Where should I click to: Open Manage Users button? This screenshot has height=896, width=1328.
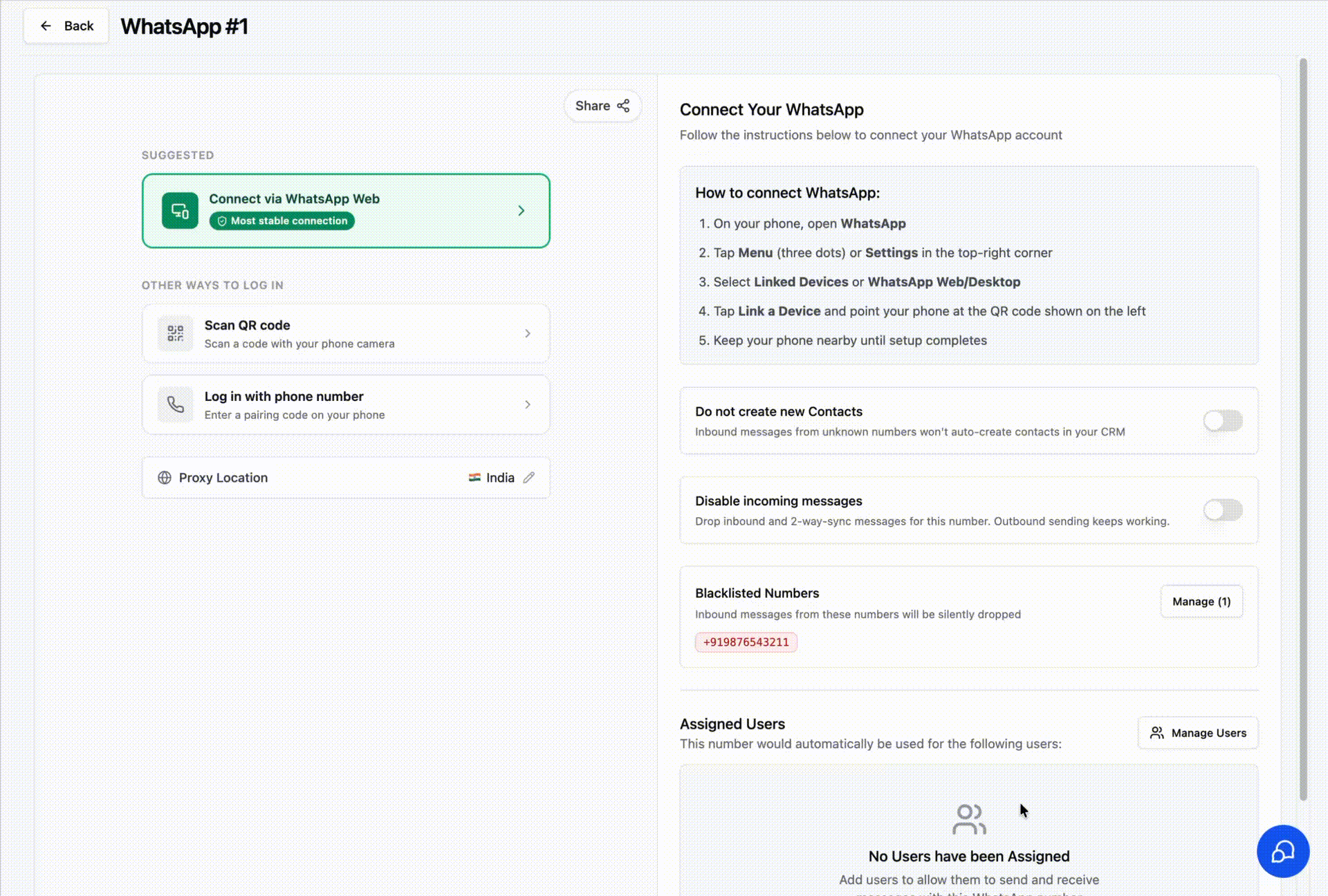point(1198,733)
